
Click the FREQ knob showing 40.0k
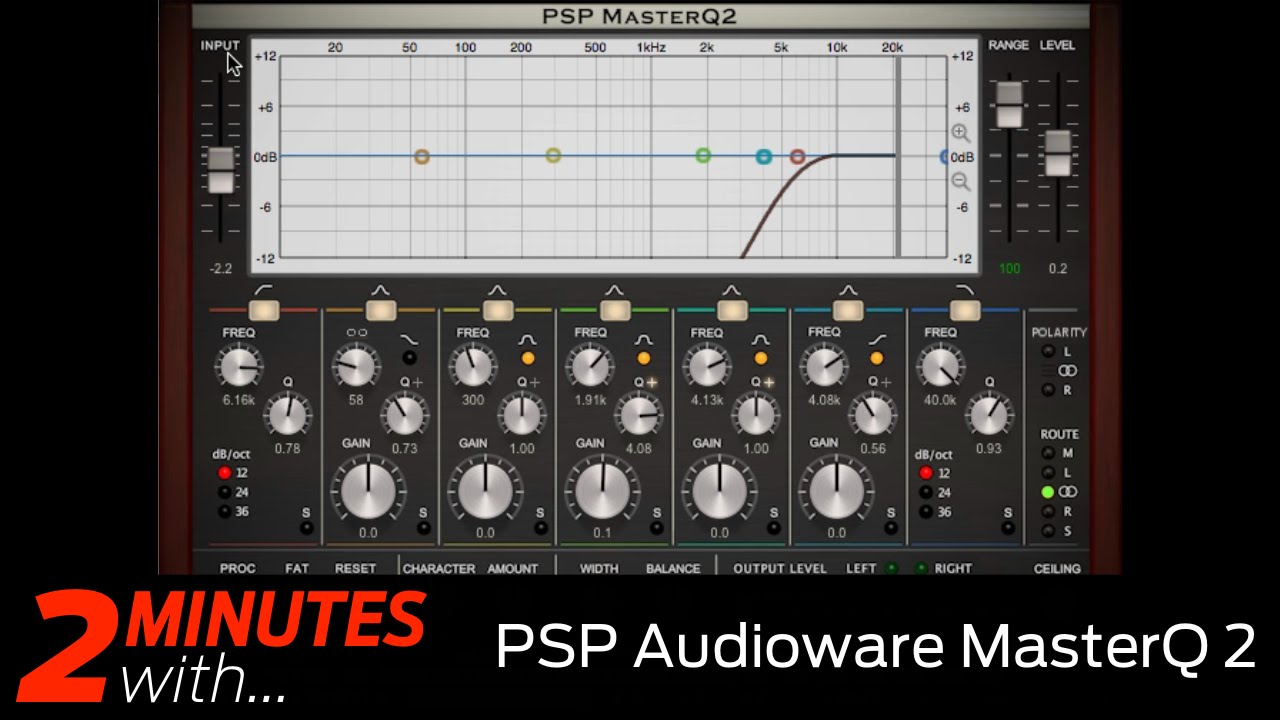940,367
